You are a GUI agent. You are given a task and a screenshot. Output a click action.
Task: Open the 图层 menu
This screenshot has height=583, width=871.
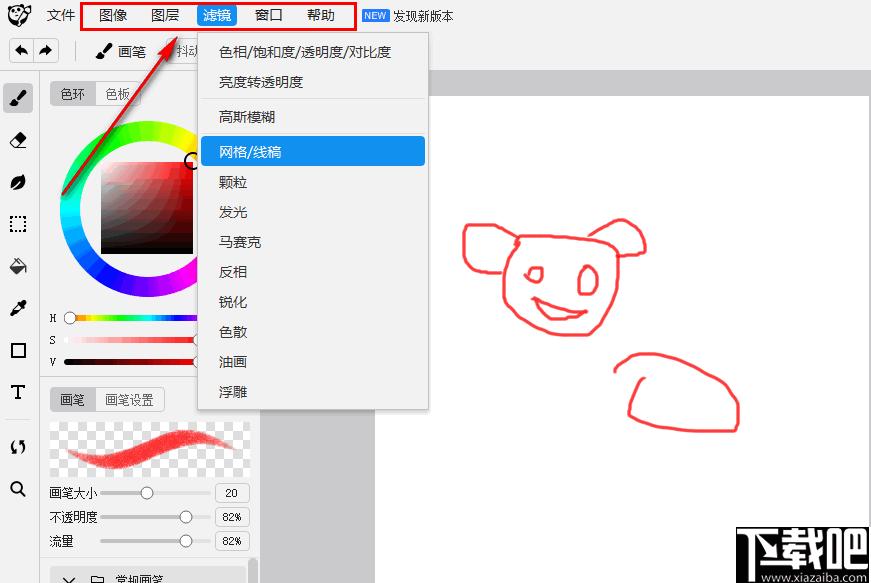click(165, 16)
